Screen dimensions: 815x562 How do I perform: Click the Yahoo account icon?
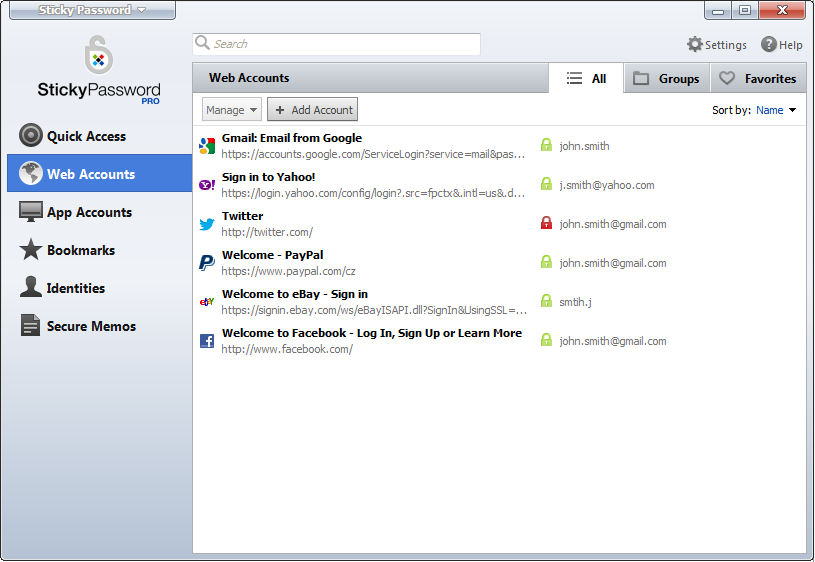tap(207, 185)
